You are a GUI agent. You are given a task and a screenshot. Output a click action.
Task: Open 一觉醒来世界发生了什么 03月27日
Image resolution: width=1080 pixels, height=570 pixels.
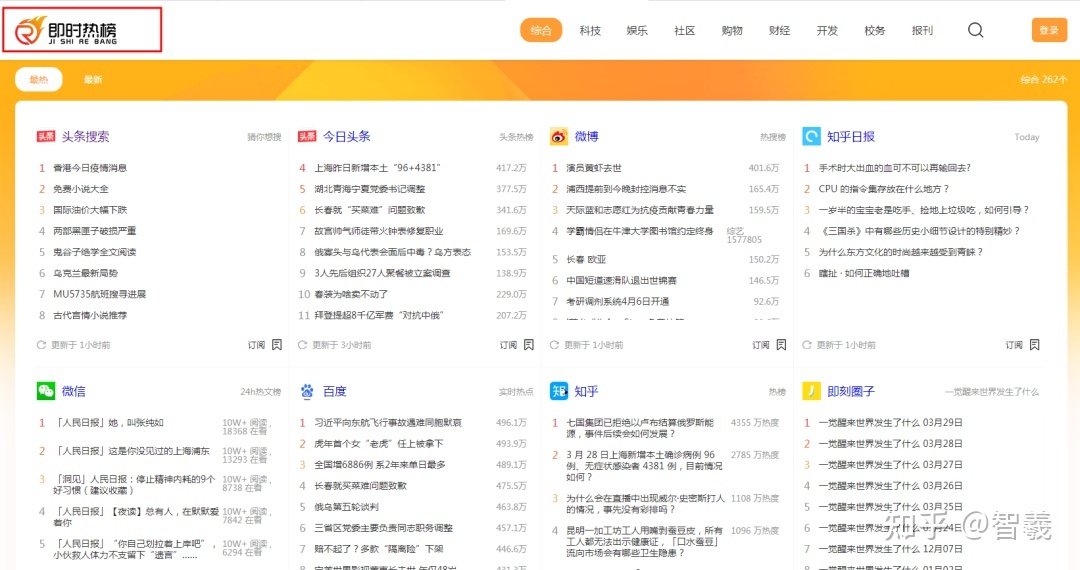click(x=891, y=465)
